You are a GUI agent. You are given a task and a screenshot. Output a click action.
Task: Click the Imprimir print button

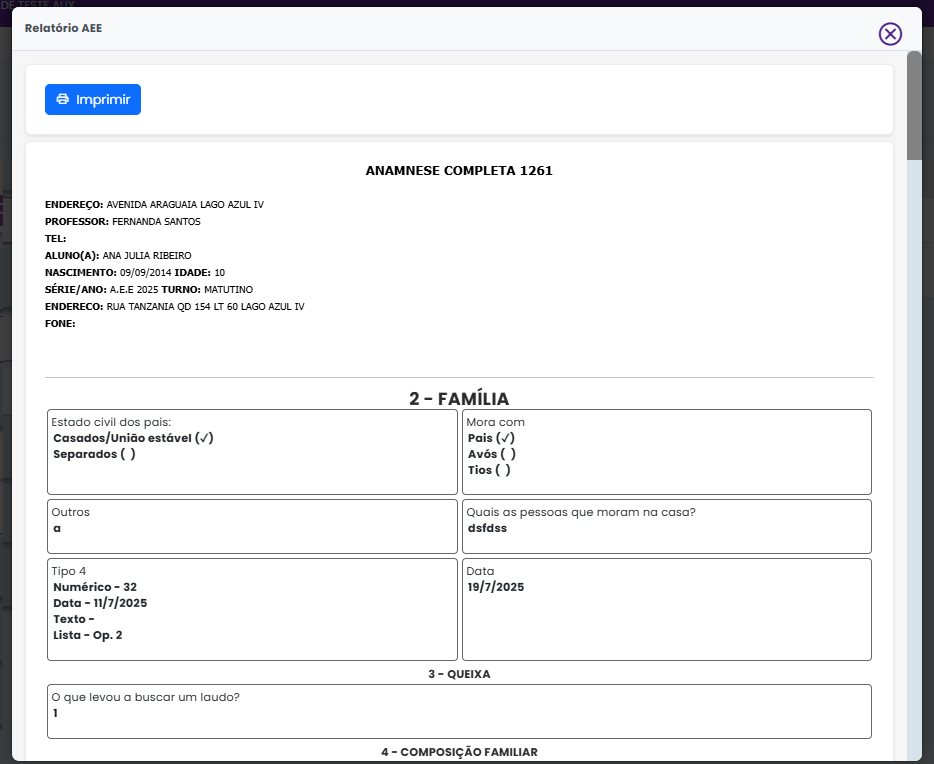pyautogui.click(x=93, y=99)
